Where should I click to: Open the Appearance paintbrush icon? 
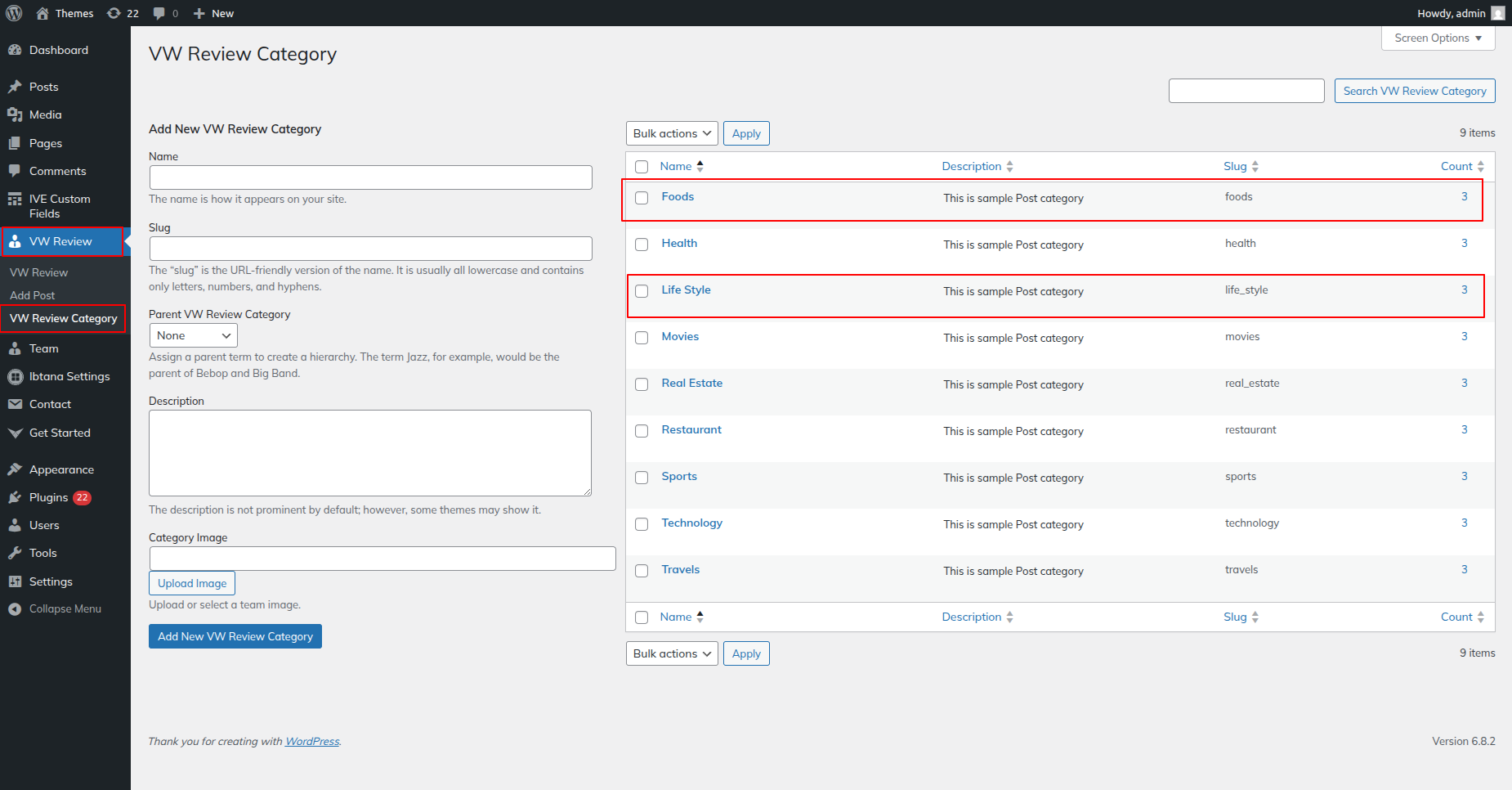click(15, 470)
